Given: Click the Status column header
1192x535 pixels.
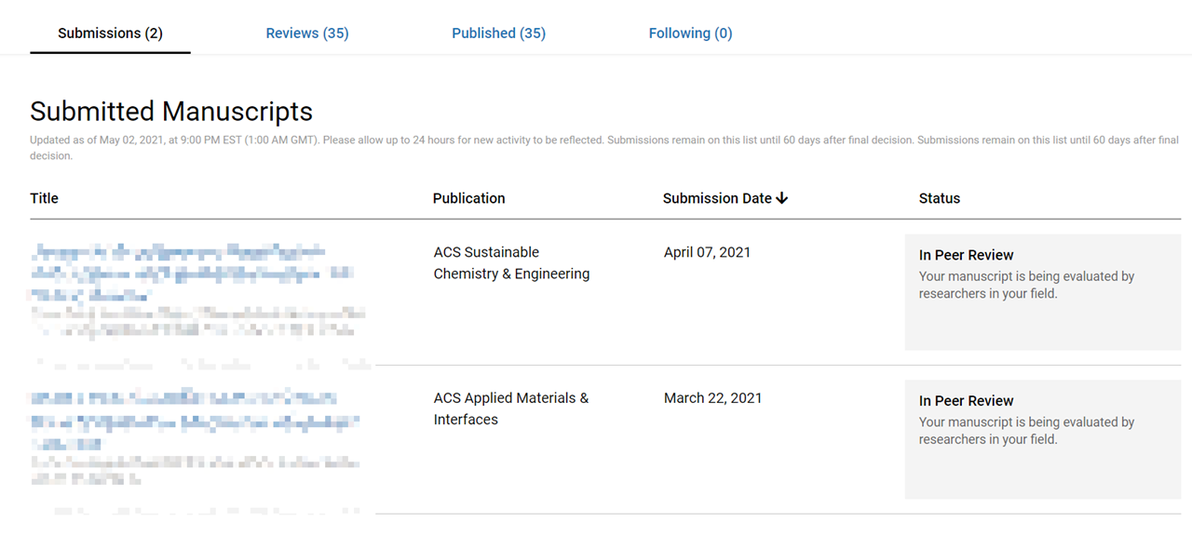Looking at the screenshot, I should (939, 198).
